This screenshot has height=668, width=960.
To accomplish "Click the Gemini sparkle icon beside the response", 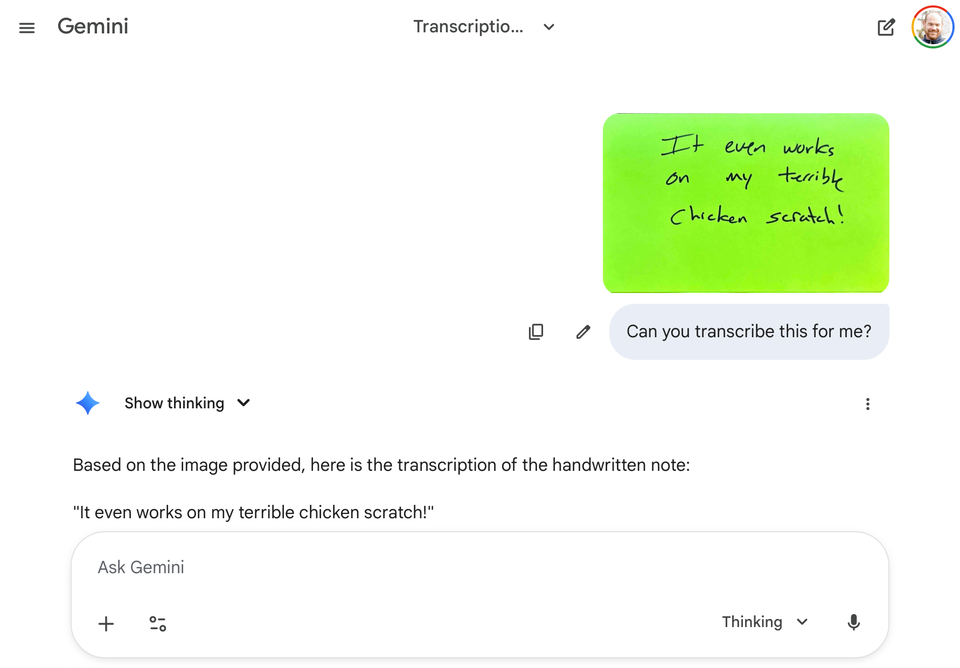I will (88, 403).
